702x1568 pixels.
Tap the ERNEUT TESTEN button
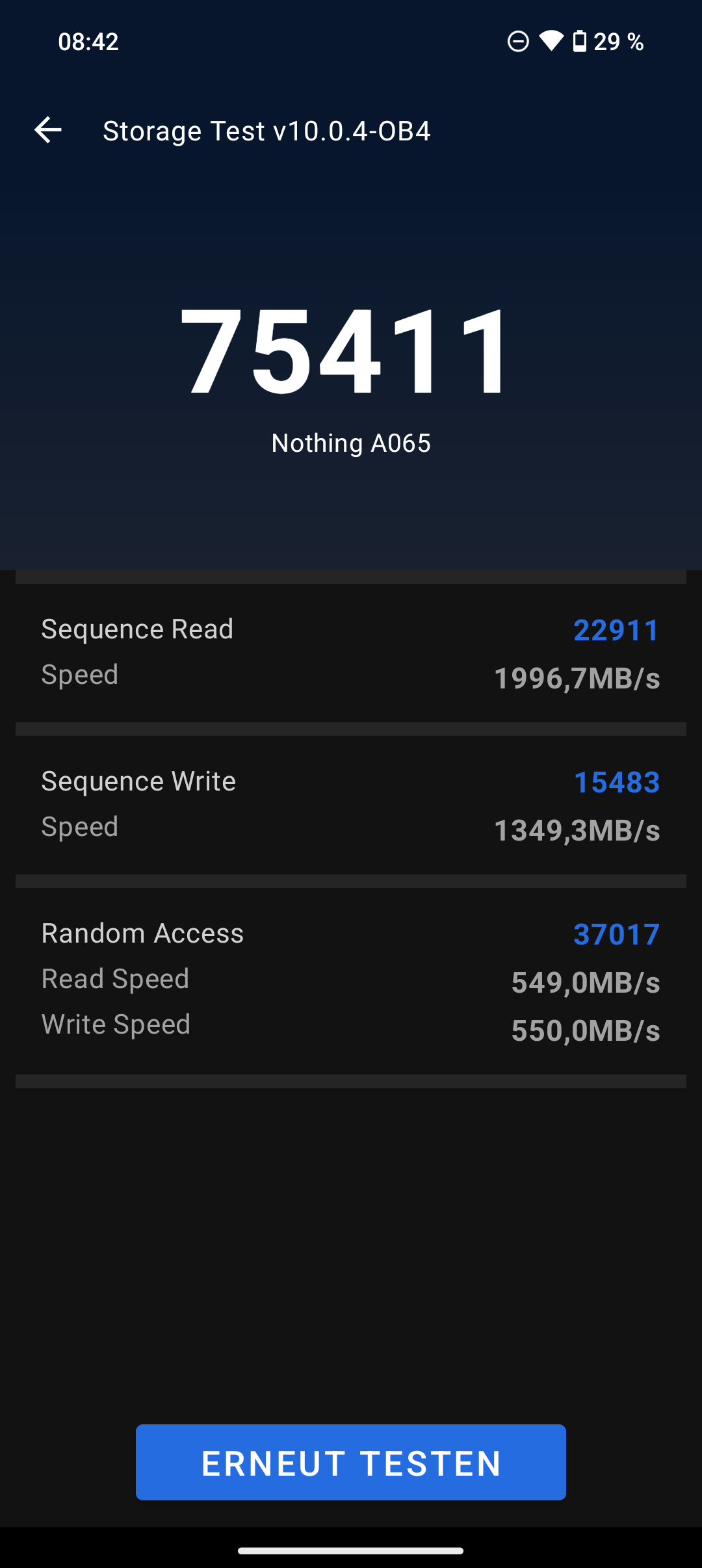click(x=351, y=1462)
